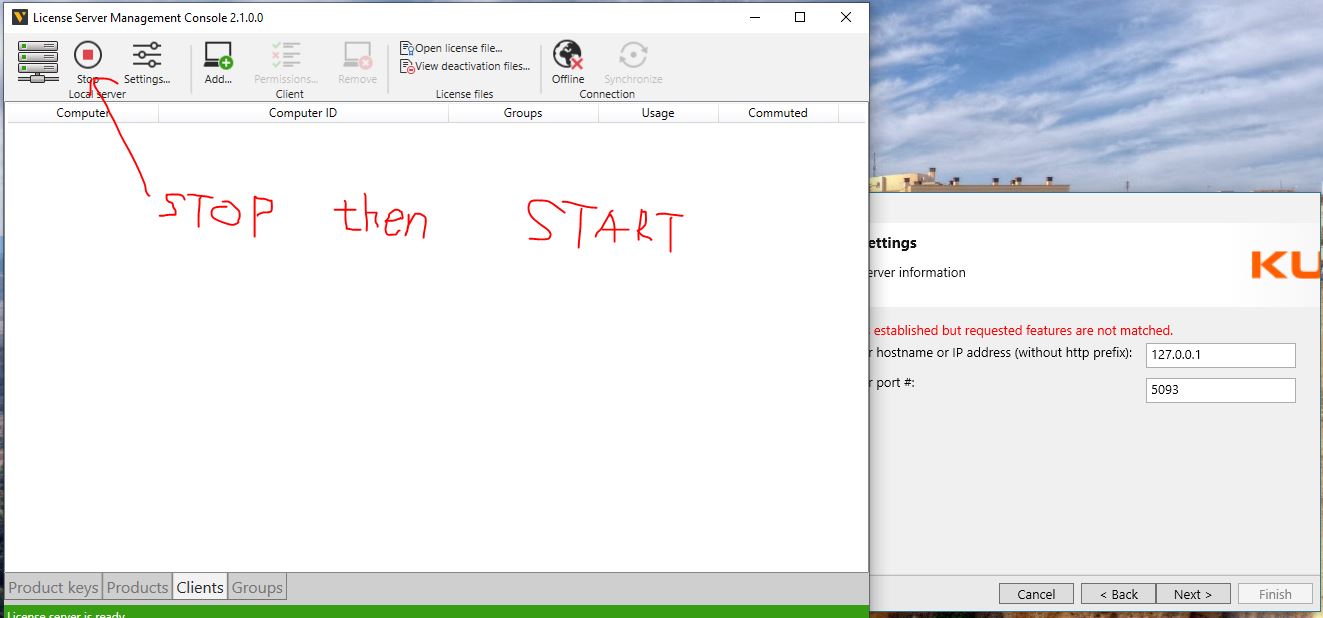Open license file from toolbar
This screenshot has width=1323, height=618.
pos(452,48)
